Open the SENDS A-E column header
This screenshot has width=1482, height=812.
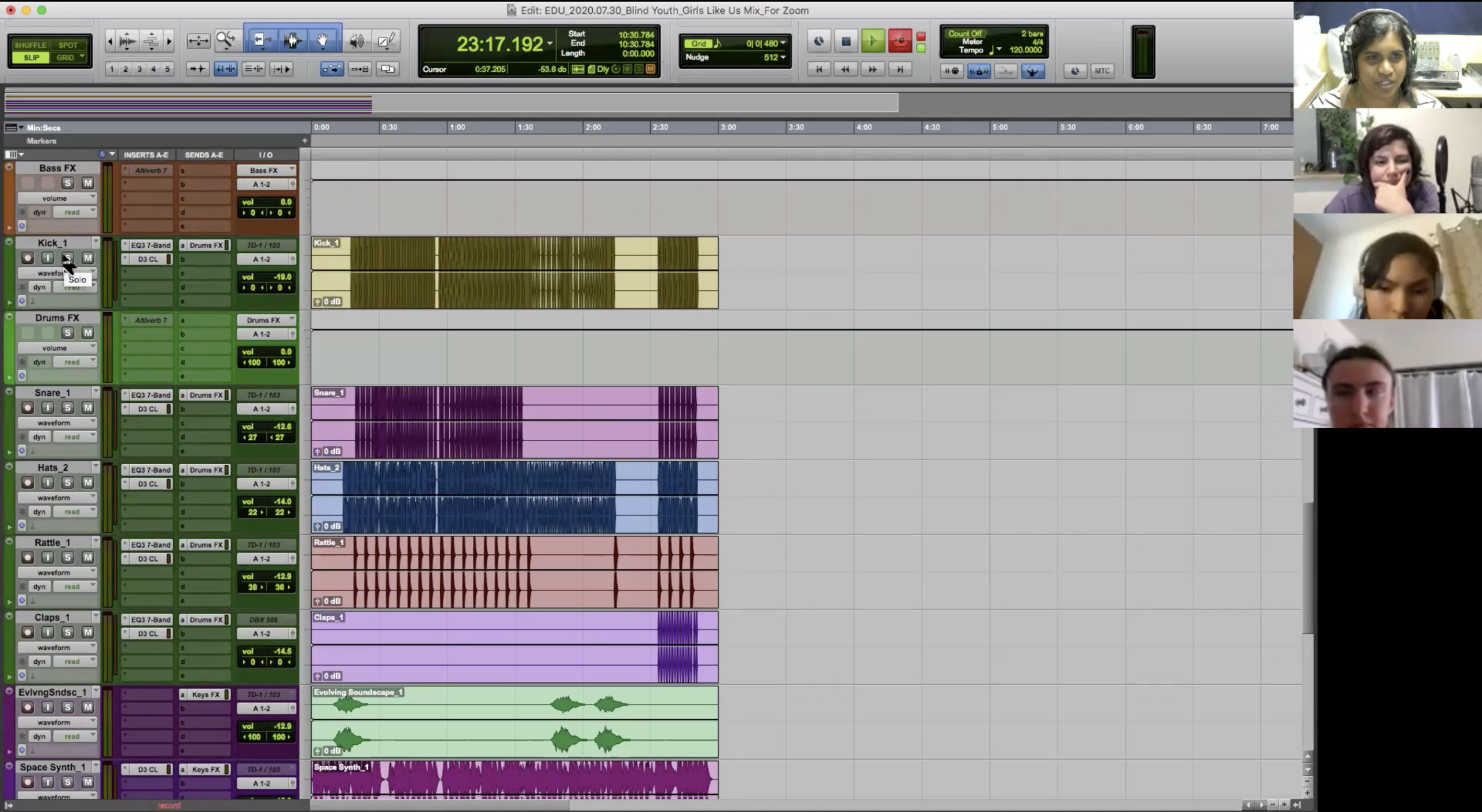click(204, 155)
